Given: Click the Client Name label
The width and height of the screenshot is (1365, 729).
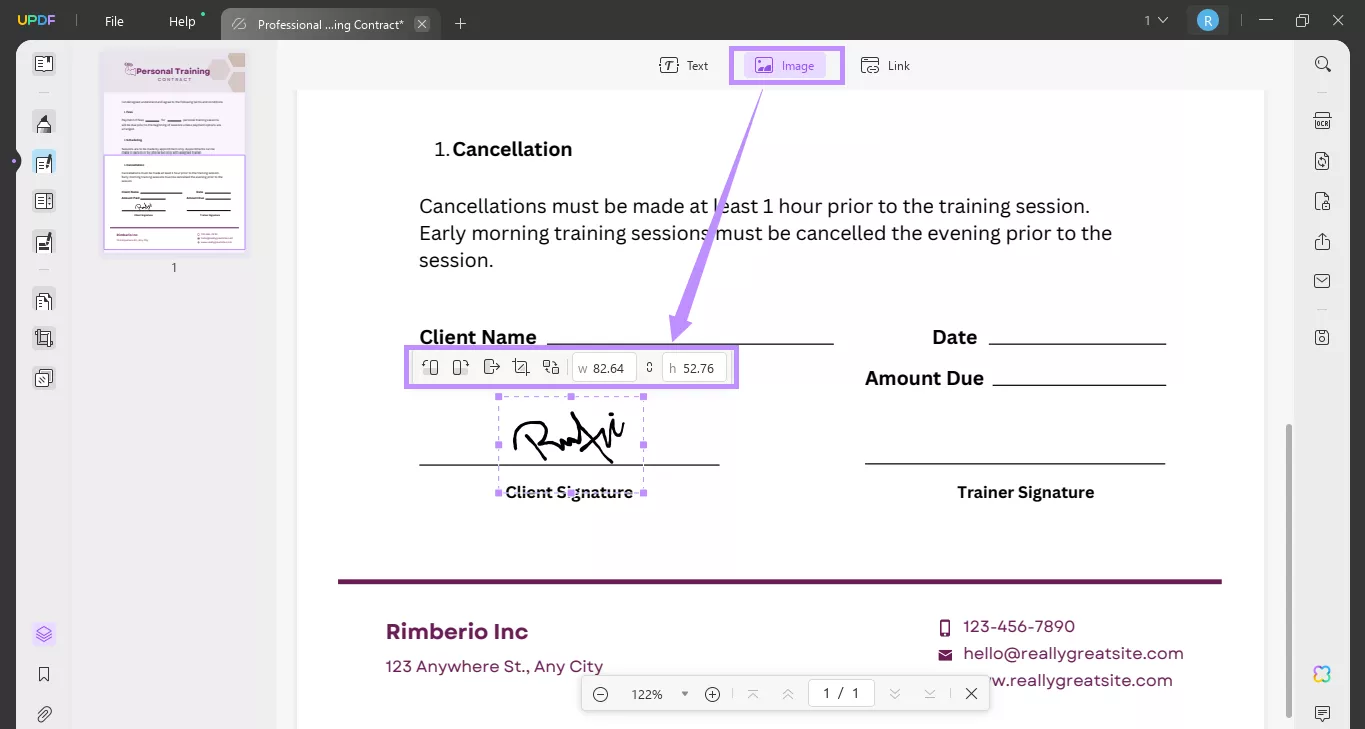Looking at the screenshot, I should pos(478,337).
